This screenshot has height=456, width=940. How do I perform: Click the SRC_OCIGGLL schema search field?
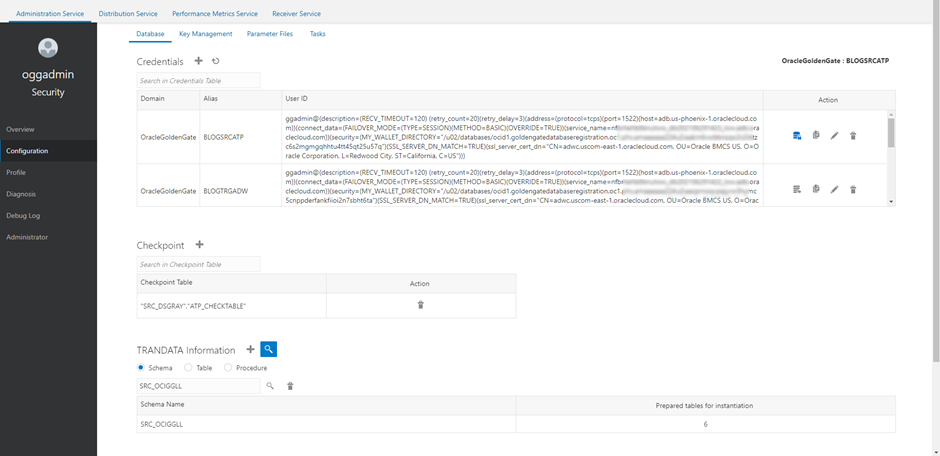pyautogui.click(x=198, y=386)
